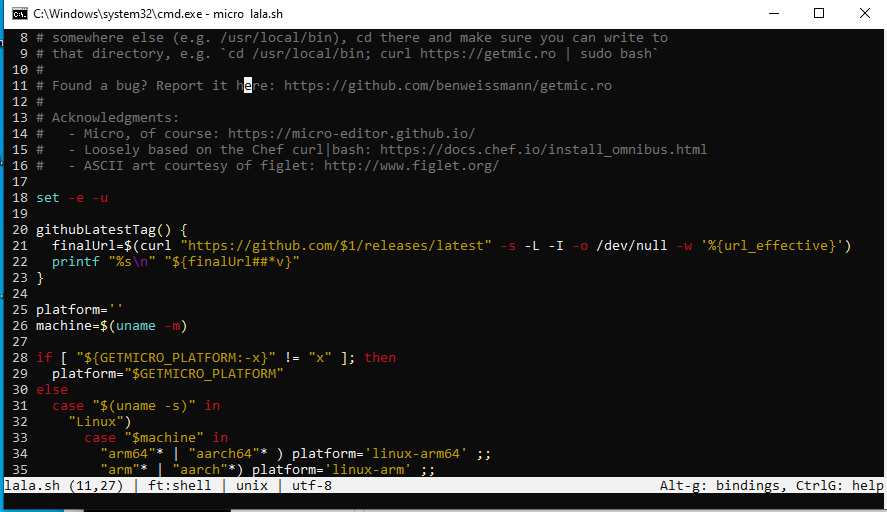Click the 'if' keyword on line 28

click(x=44, y=358)
